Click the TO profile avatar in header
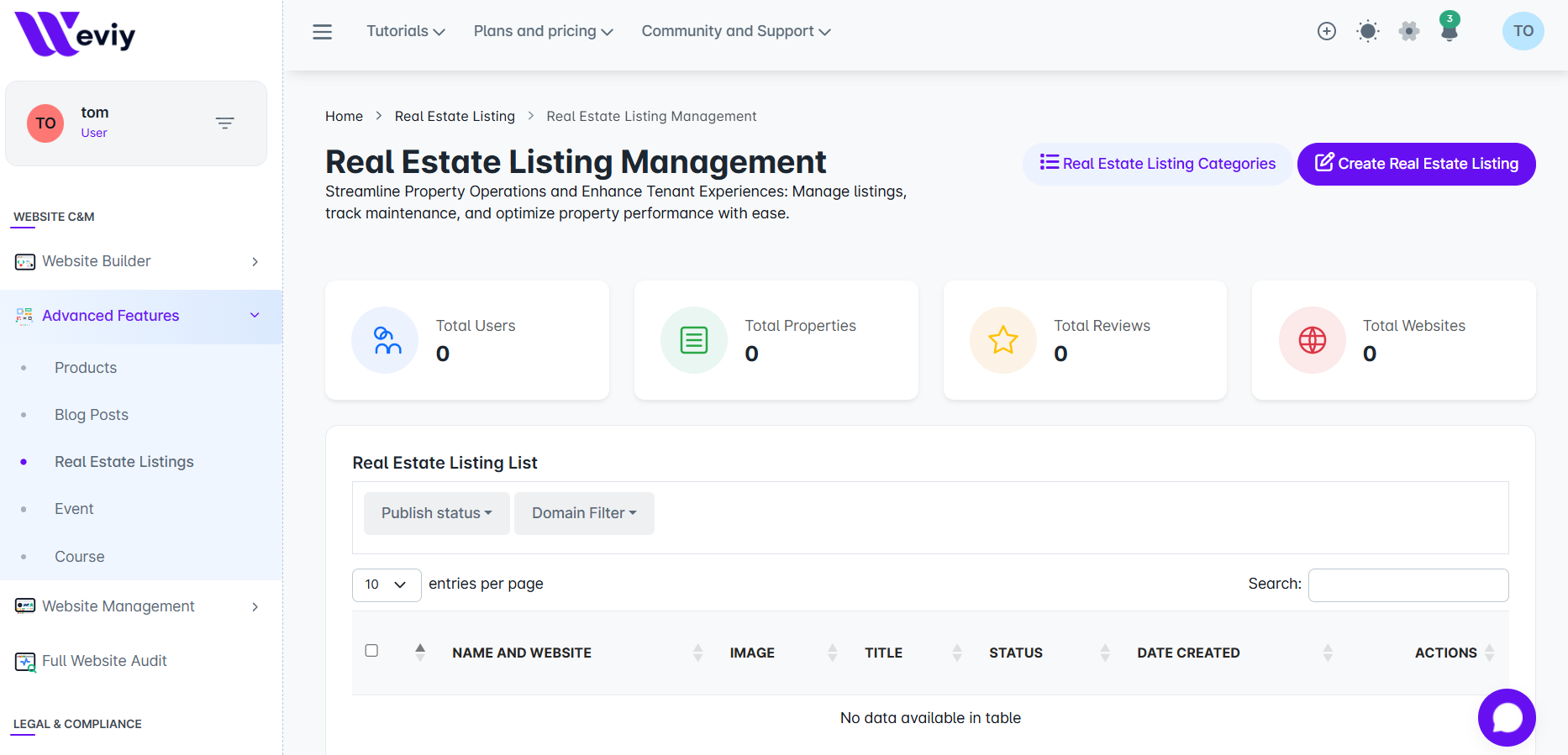 pos(1523,31)
